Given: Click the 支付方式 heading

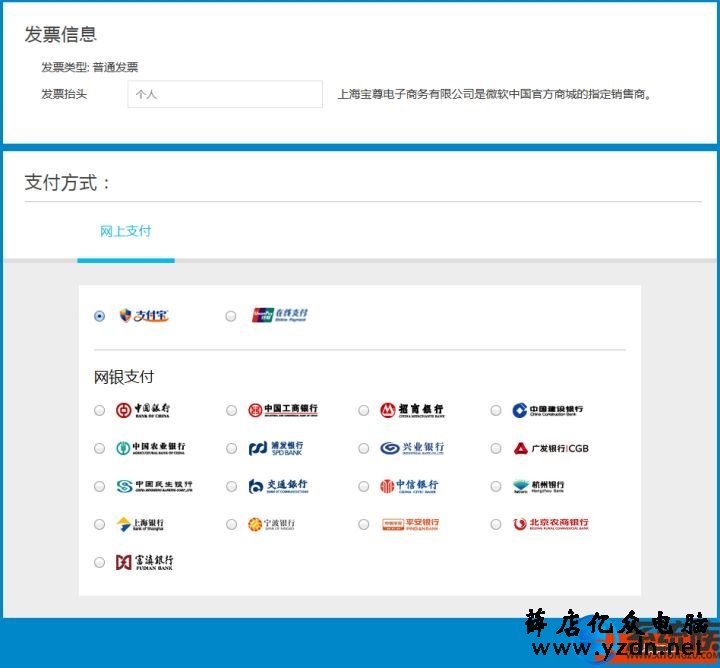Looking at the screenshot, I should pyautogui.click(x=67, y=183).
